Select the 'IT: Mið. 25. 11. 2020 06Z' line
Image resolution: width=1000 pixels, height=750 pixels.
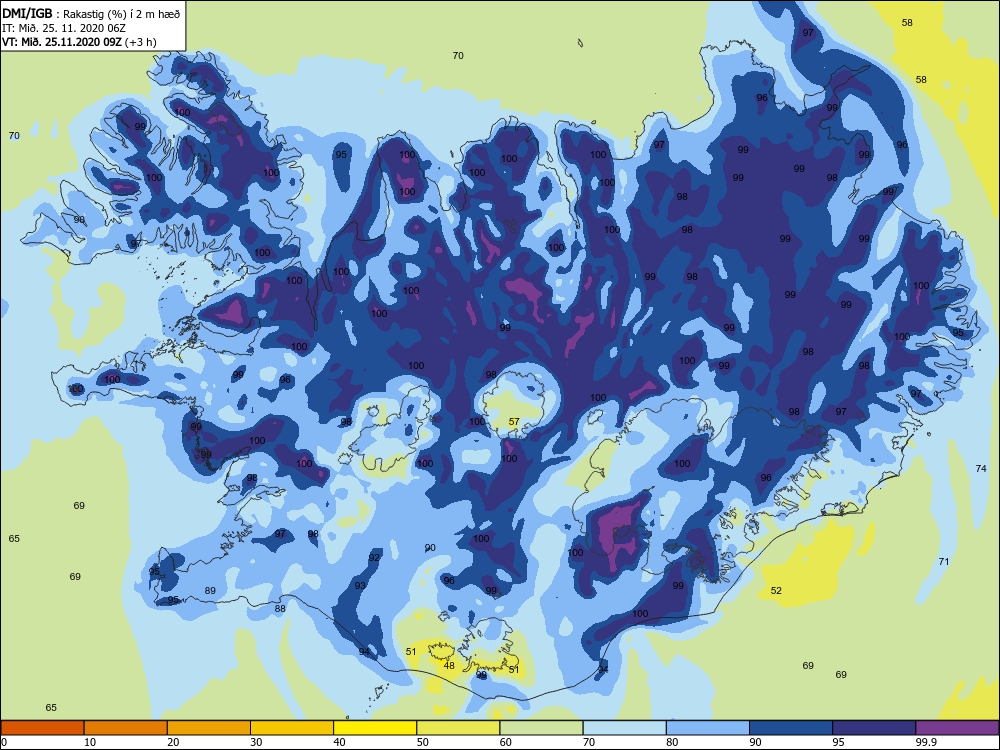click(64, 28)
